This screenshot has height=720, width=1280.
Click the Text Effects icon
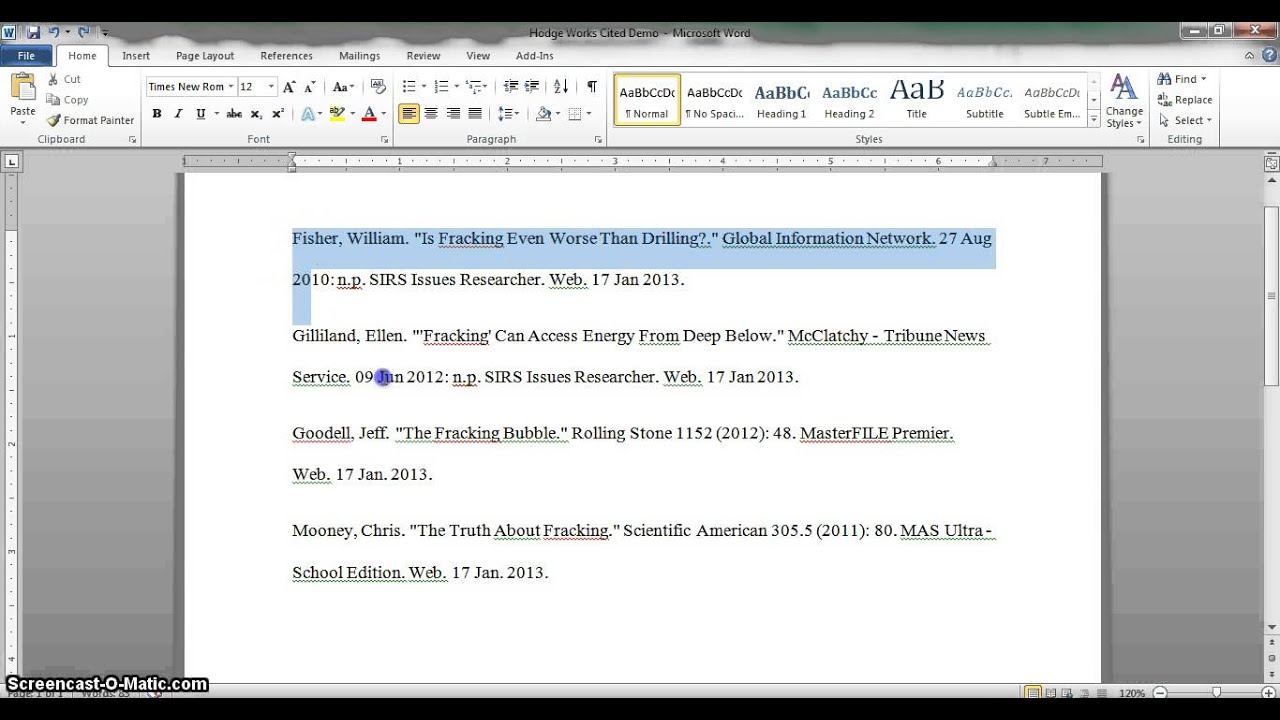[308, 114]
